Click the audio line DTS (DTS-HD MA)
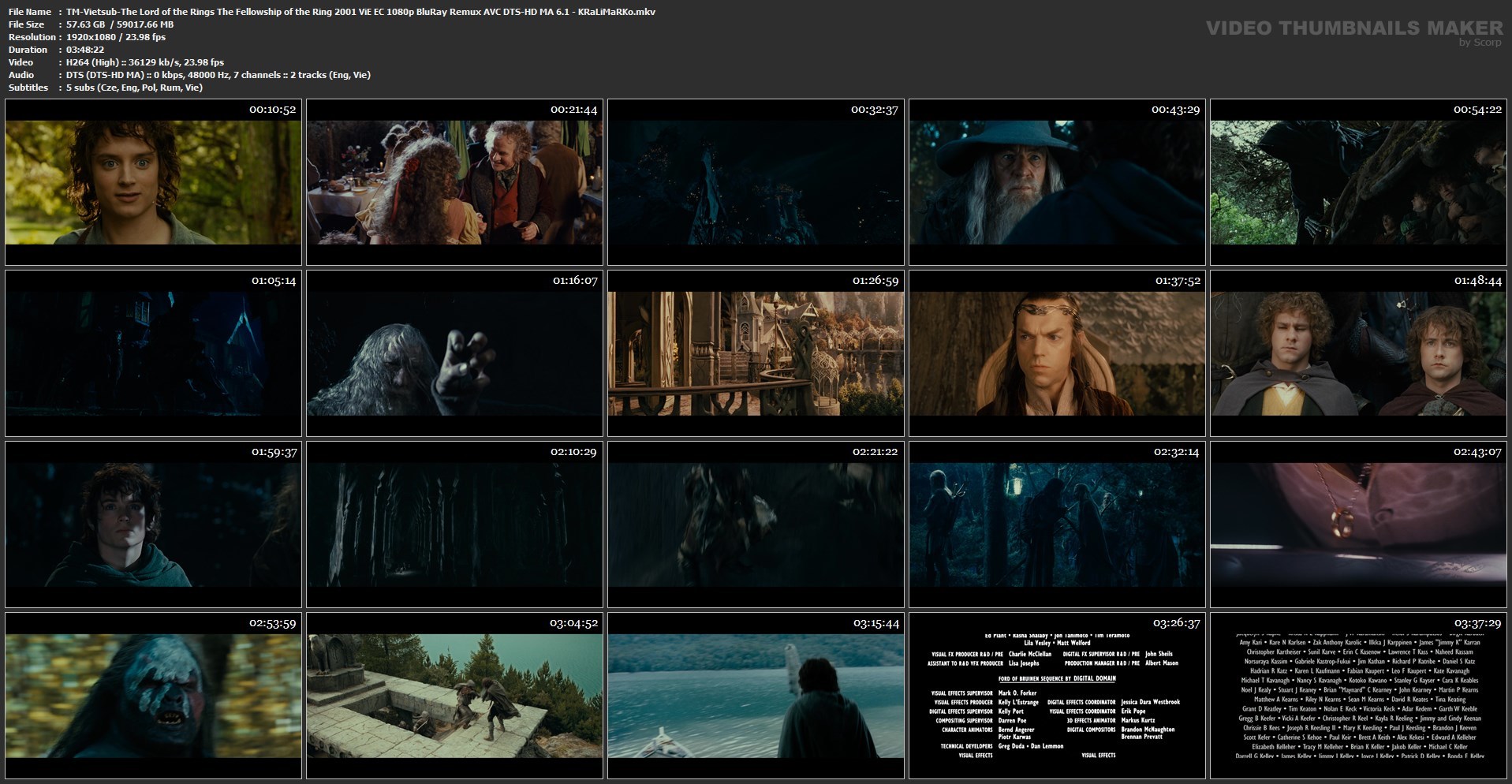 tap(218, 75)
